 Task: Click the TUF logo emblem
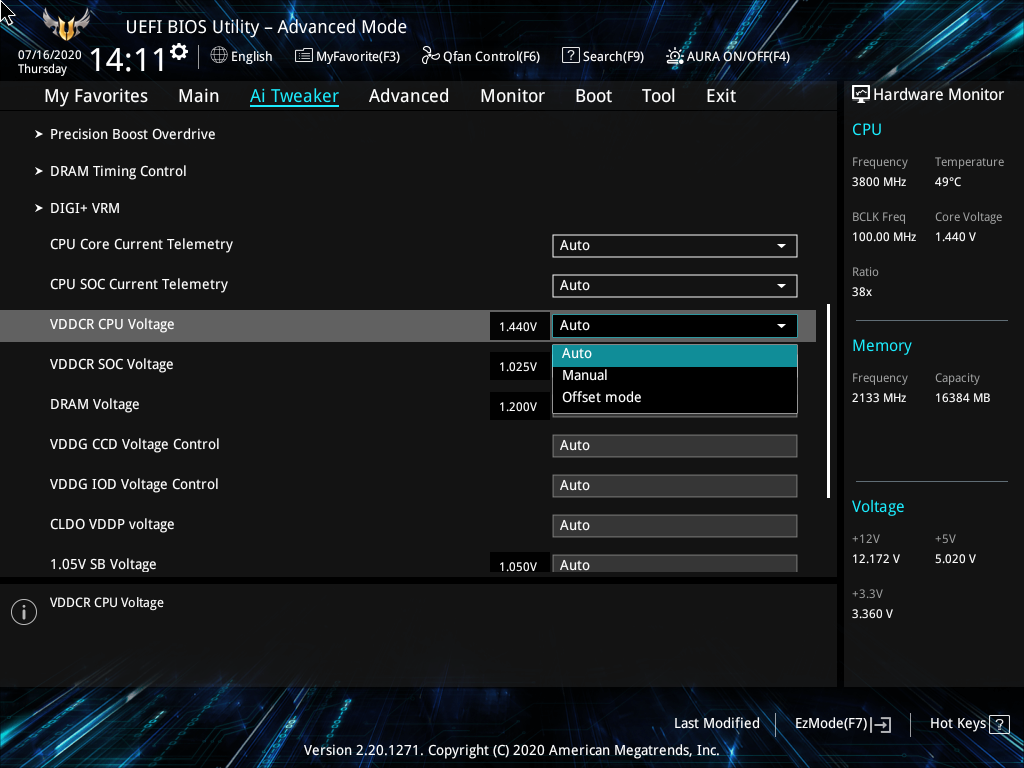(x=66, y=24)
